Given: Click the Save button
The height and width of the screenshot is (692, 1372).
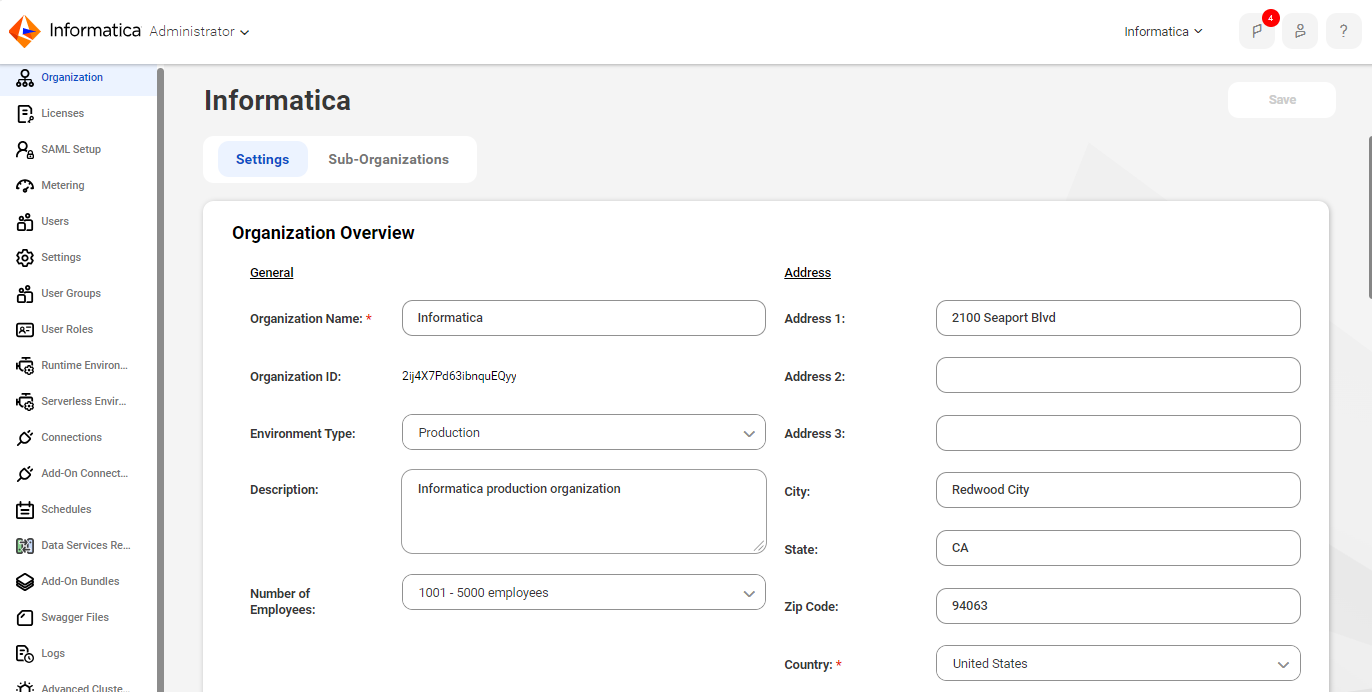Looking at the screenshot, I should coord(1282,100).
